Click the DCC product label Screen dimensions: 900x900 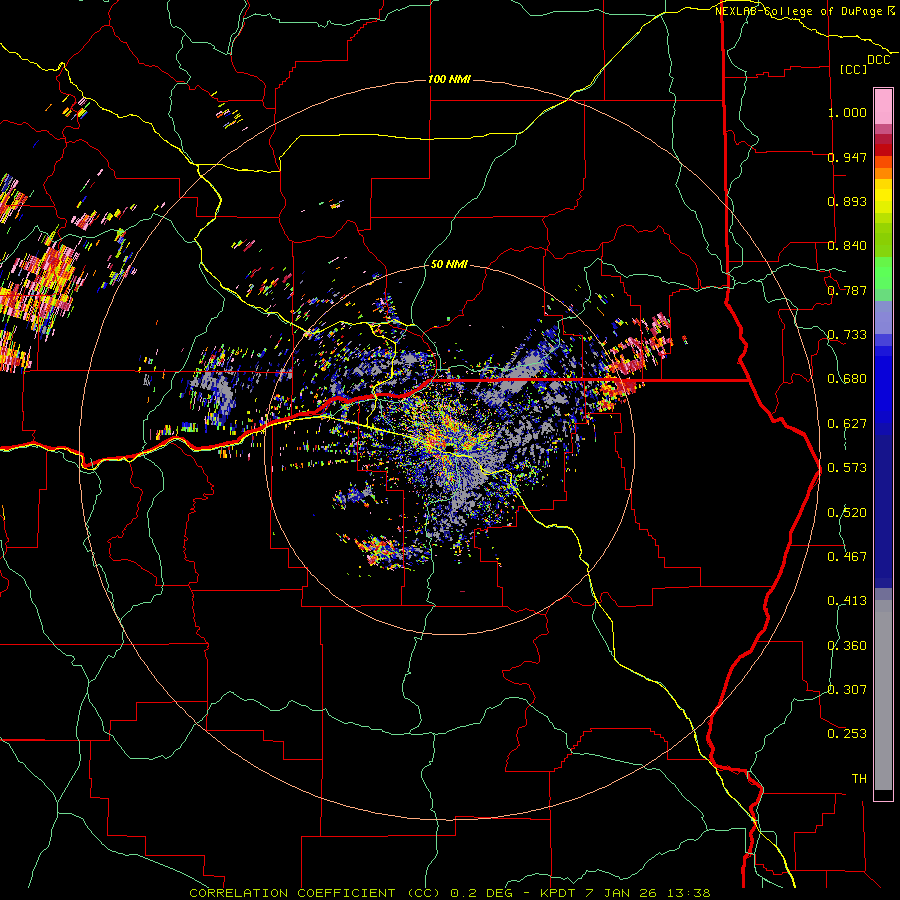point(879,60)
